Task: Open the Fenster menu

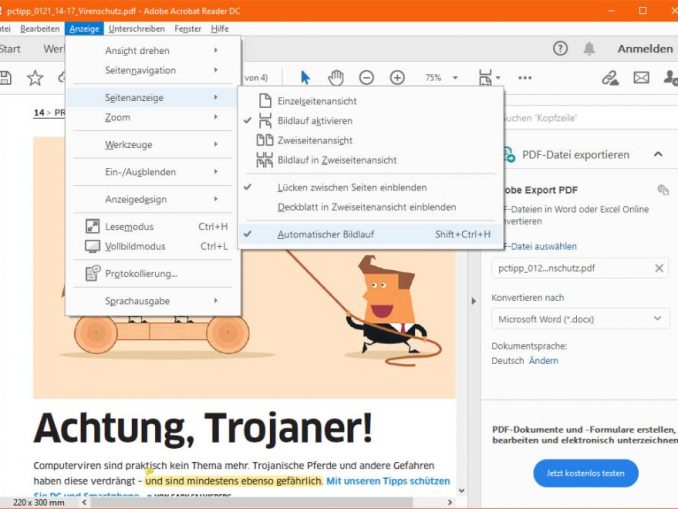Action: coord(188,29)
